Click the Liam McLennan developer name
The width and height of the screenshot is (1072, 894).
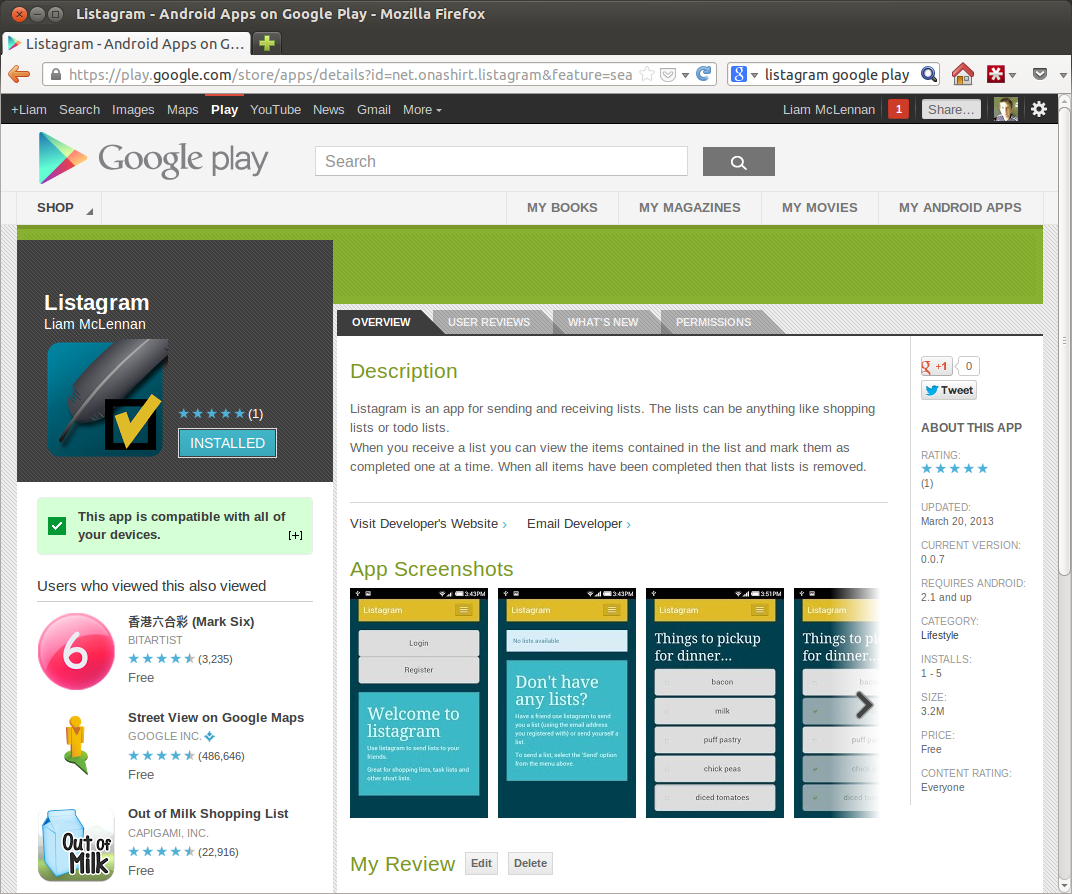(95, 324)
